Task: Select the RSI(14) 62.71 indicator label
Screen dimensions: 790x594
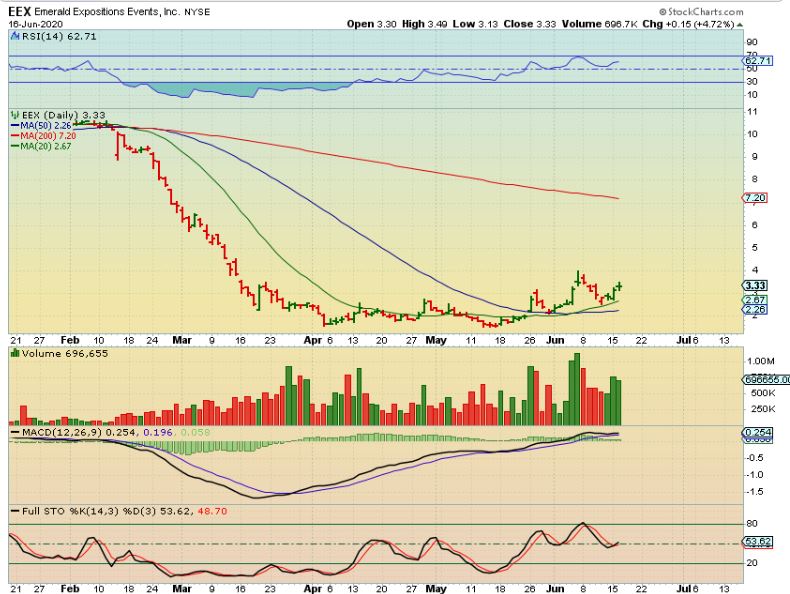Action: [58, 36]
